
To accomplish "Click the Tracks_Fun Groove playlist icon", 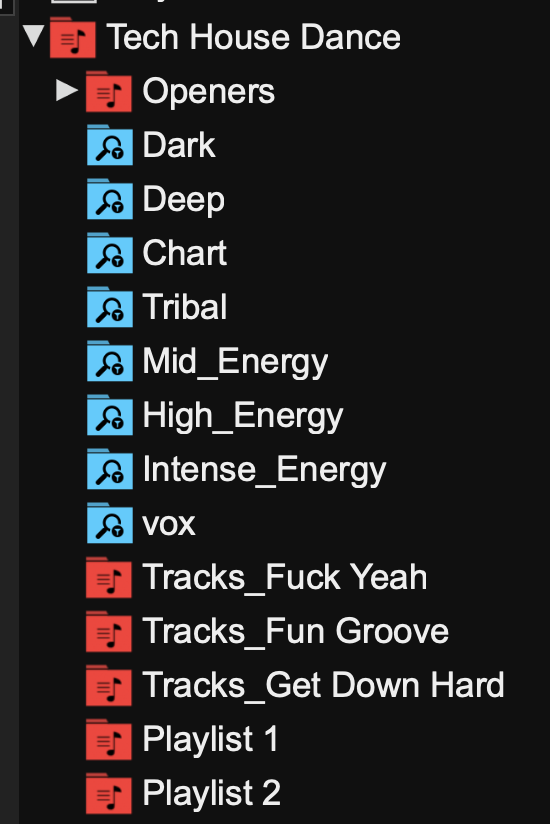I will pyautogui.click(x=109, y=632).
